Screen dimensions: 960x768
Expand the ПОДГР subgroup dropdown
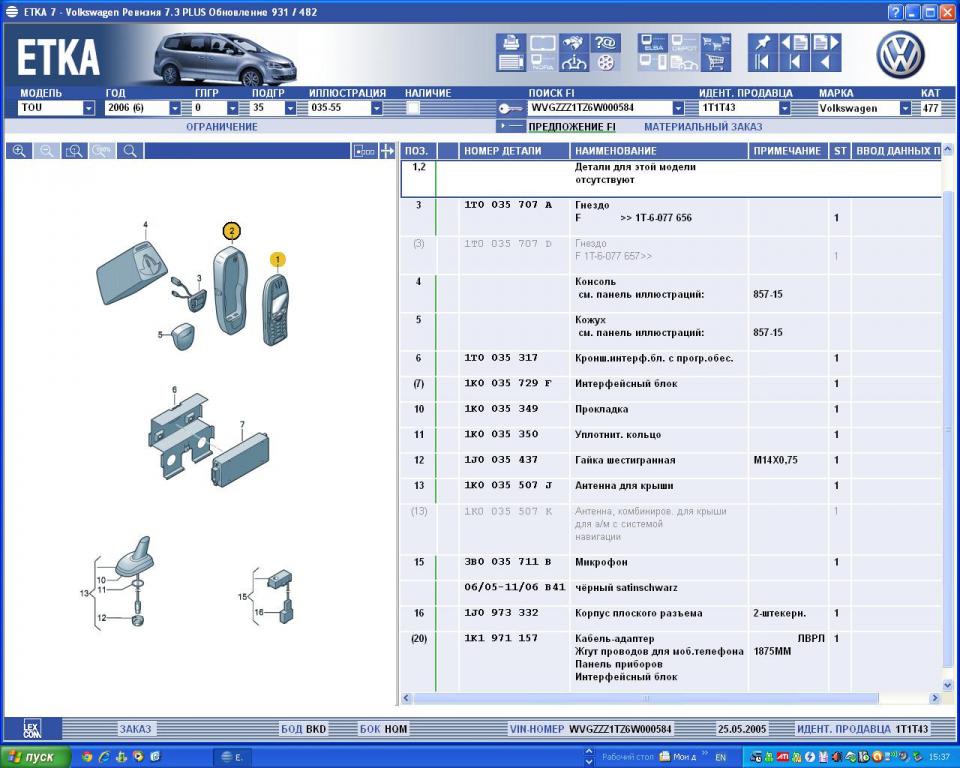tap(290, 108)
